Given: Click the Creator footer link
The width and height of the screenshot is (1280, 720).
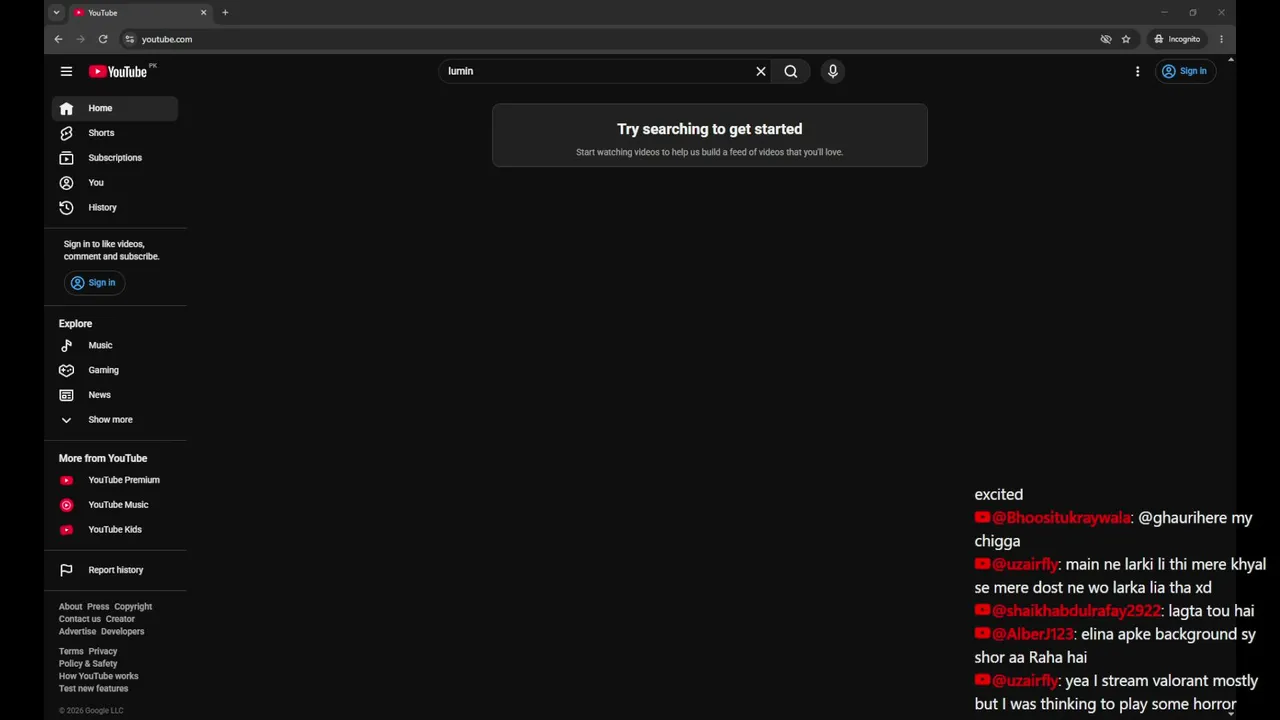Looking at the screenshot, I should 120,619.
